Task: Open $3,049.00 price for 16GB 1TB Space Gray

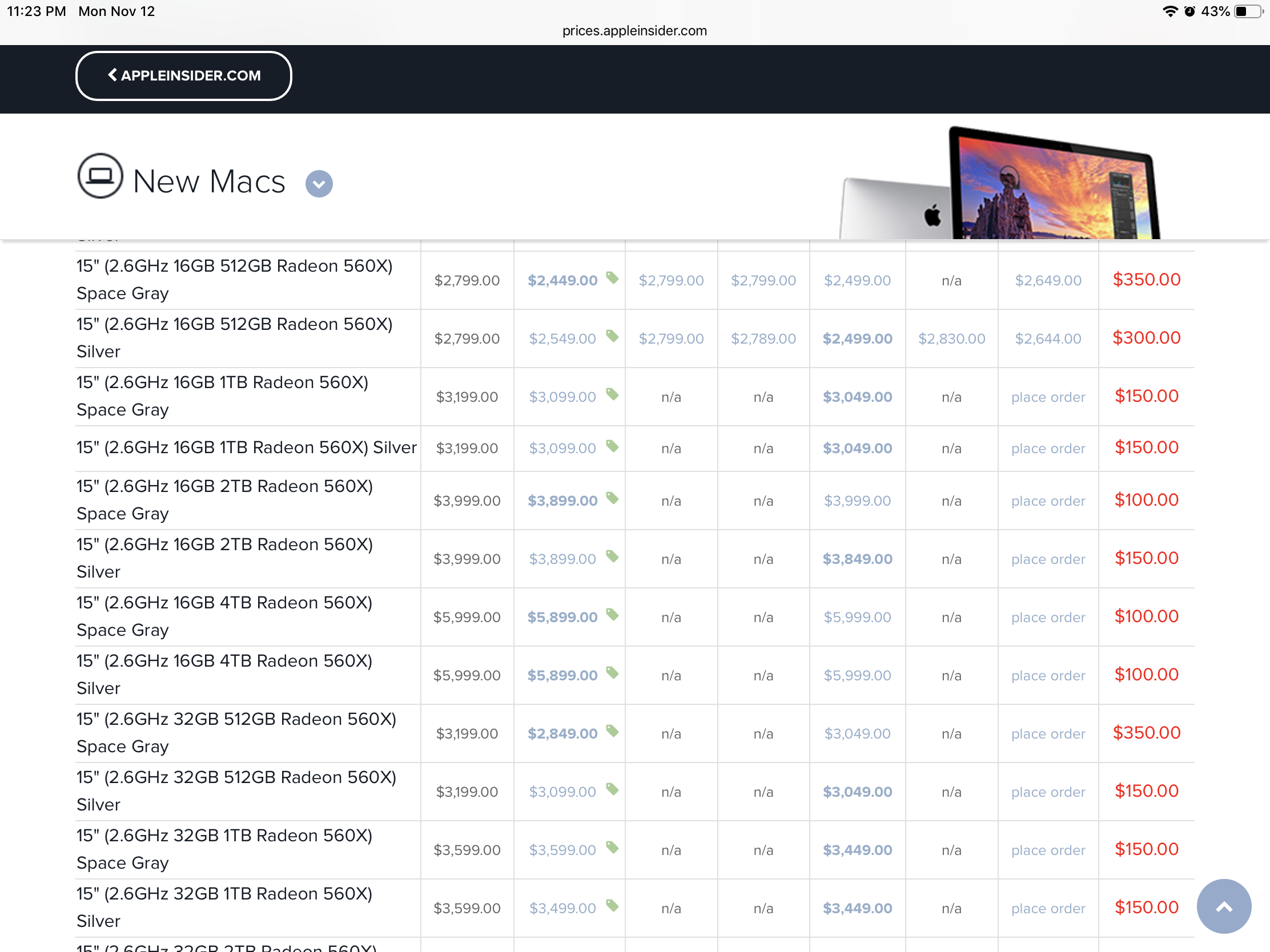Action: [x=857, y=397]
